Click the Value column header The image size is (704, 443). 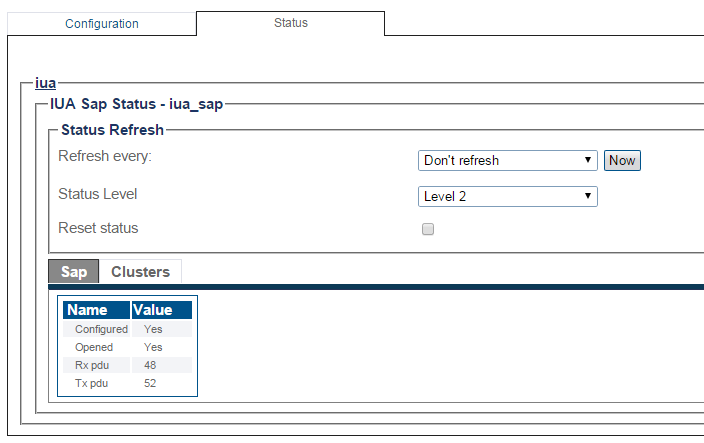(162, 310)
